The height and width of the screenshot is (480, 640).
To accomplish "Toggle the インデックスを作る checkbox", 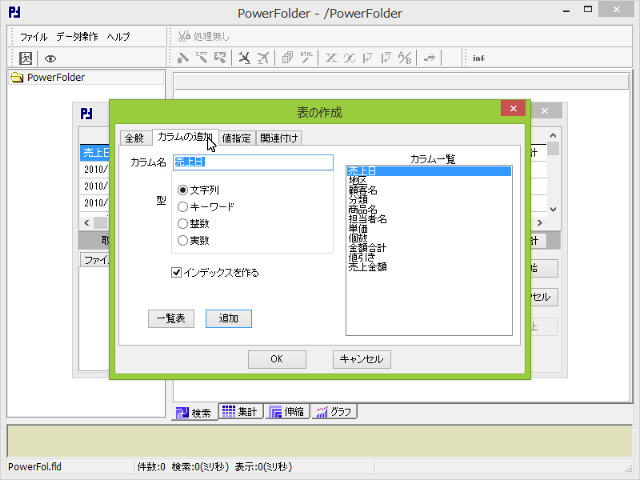I will pyautogui.click(x=215, y=272).
